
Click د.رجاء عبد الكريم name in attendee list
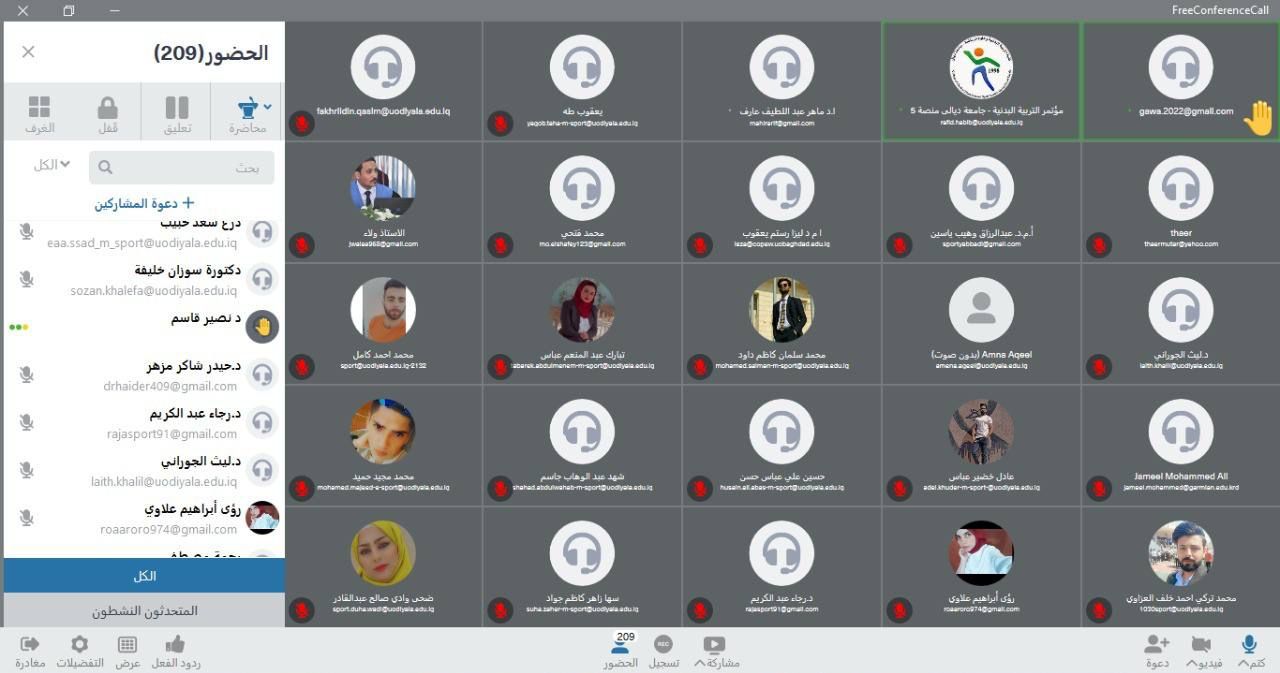[195, 414]
